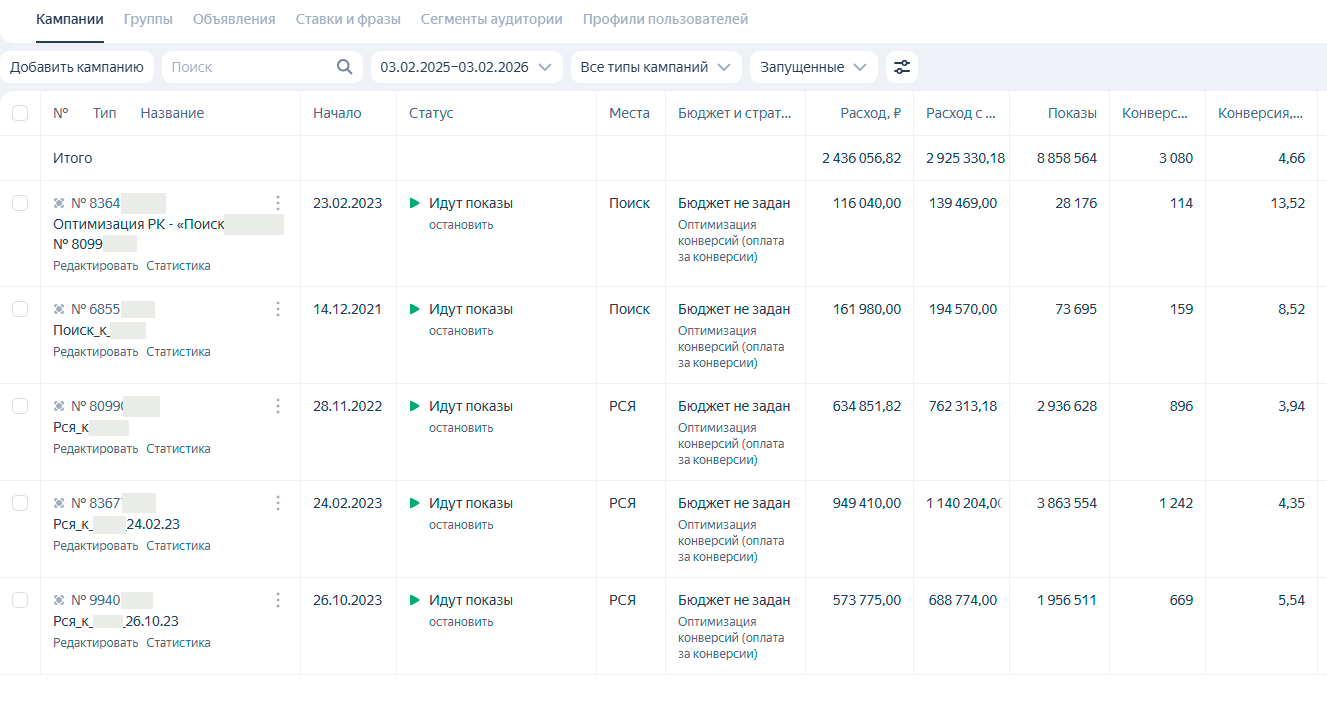Tick the checkbox for campaign № 6855

[x=20, y=309]
